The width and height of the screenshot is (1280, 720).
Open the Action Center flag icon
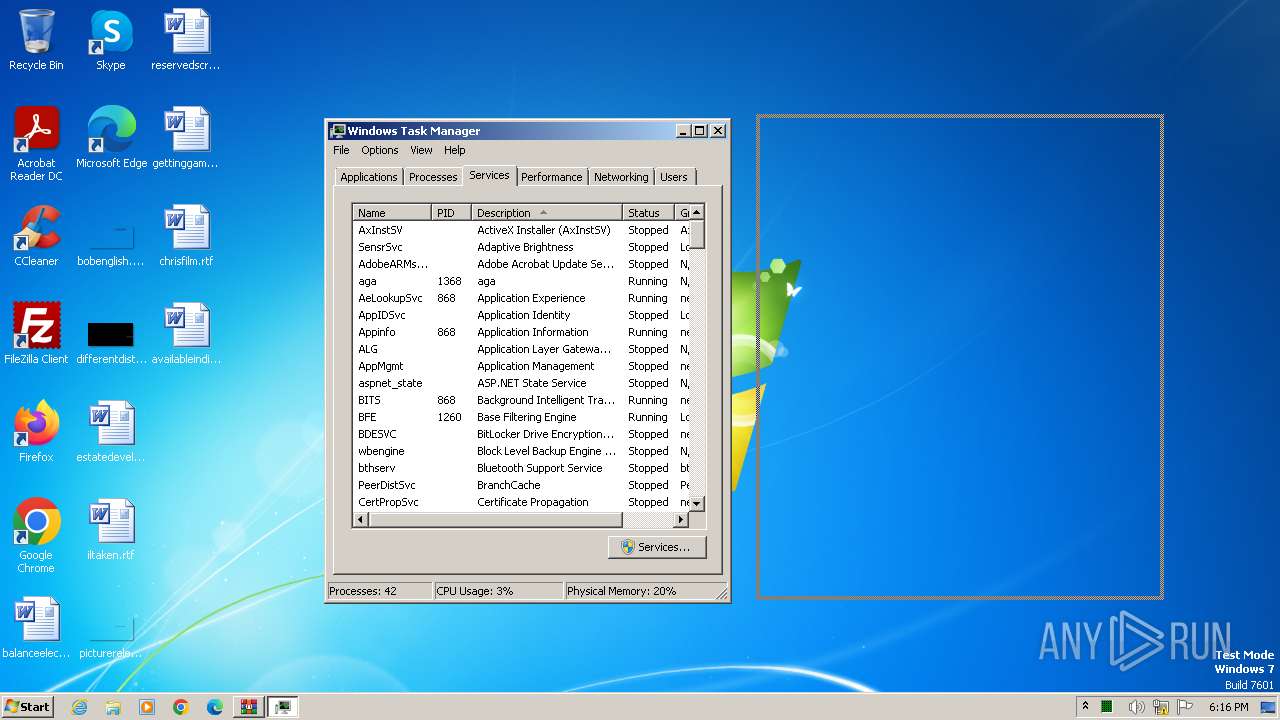1185,707
